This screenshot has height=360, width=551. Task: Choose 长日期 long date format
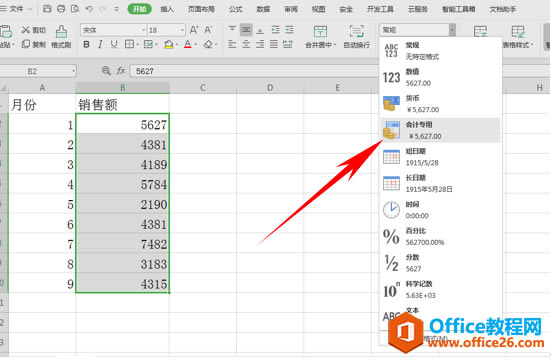(x=440, y=183)
